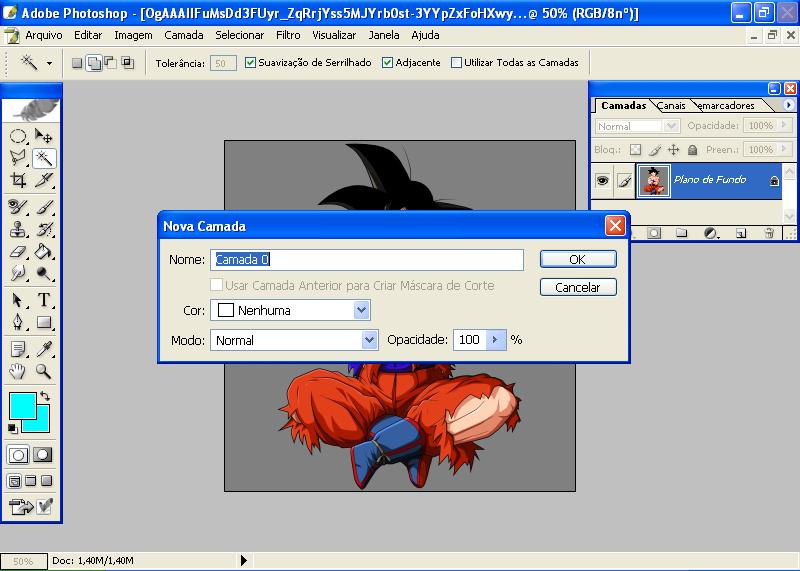Enable Utilizar Todas as Camadas
Viewport: 800px width, 571px height.
click(x=456, y=62)
